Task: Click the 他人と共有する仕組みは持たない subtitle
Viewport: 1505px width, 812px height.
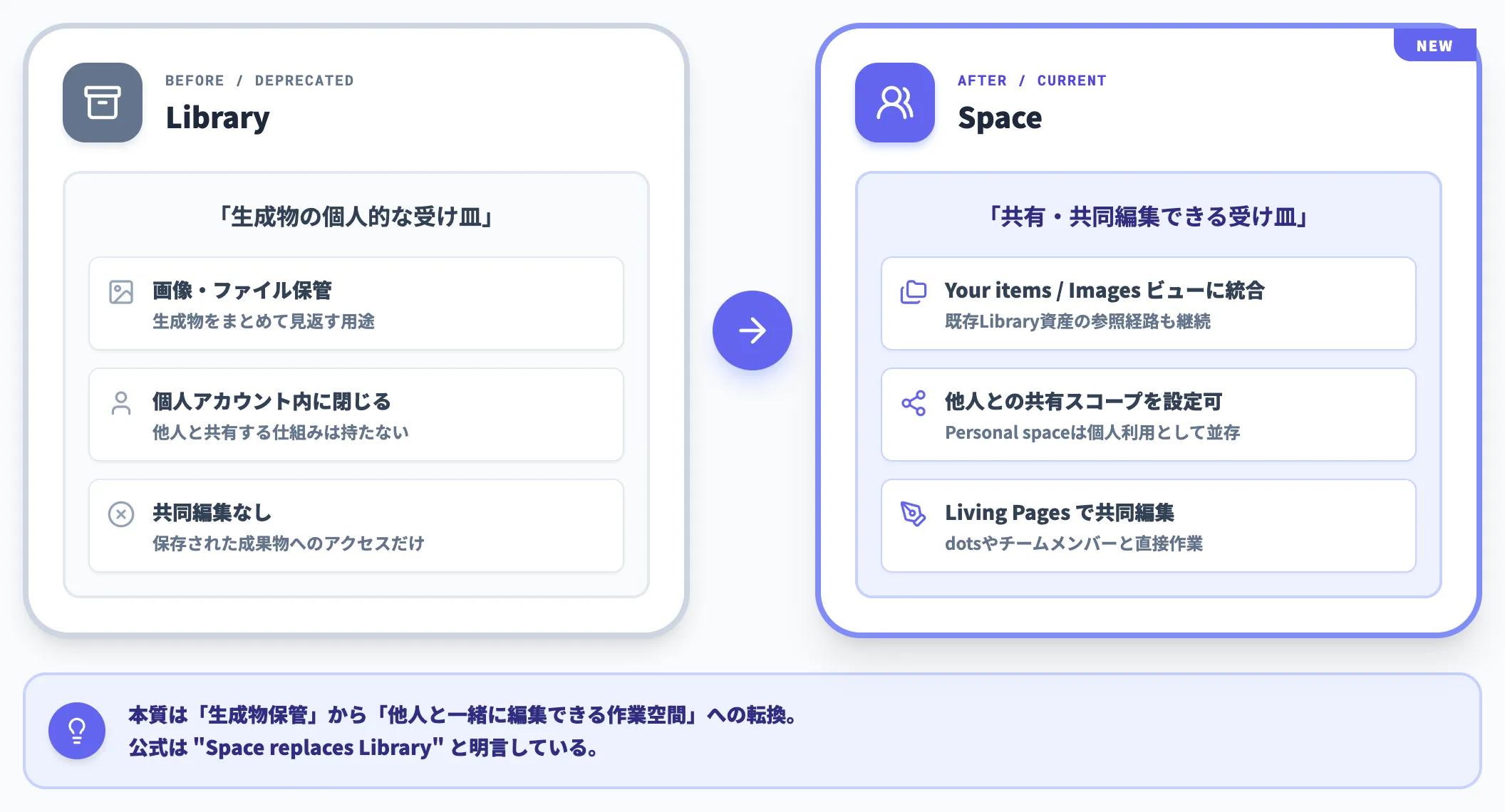Action: pyautogui.click(x=281, y=432)
